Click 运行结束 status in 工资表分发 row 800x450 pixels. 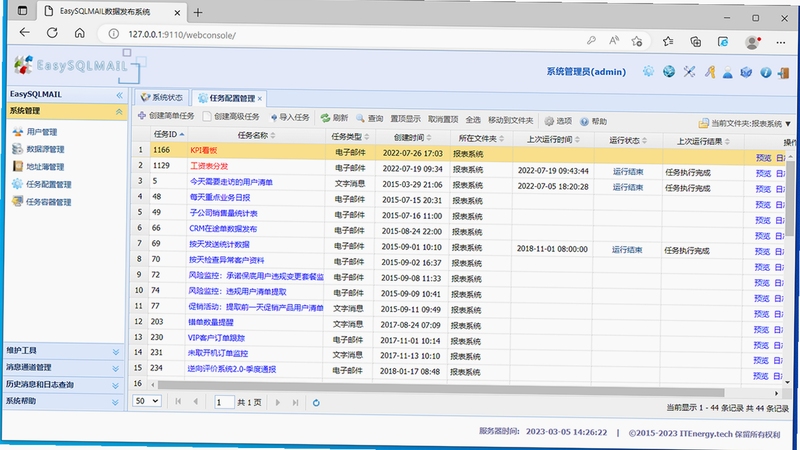coord(628,172)
